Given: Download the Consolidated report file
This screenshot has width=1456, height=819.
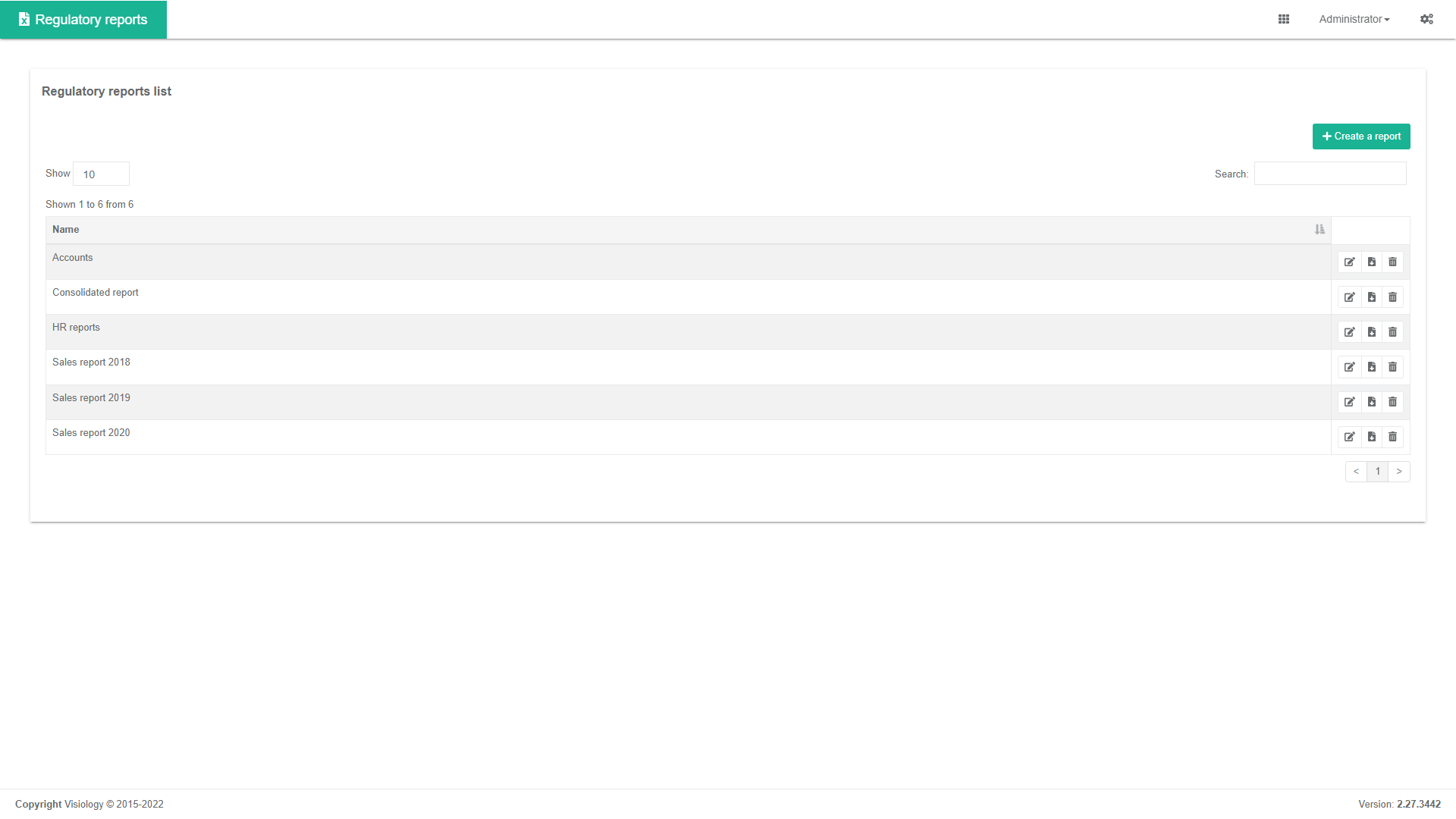Looking at the screenshot, I should click(1372, 297).
